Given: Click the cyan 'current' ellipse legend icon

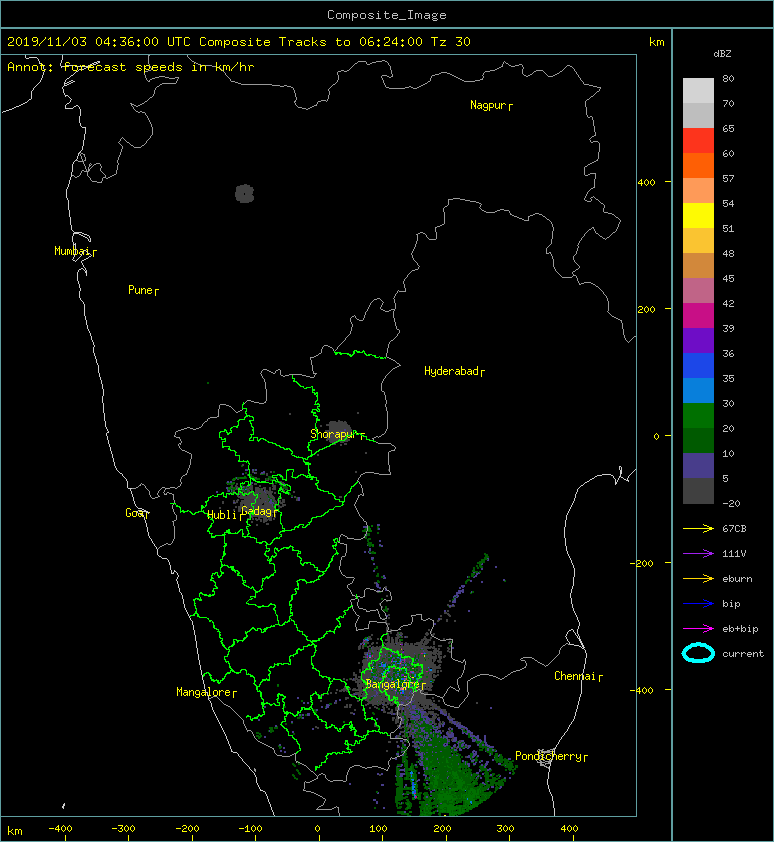Looking at the screenshot, I should [x=698, y=653].
